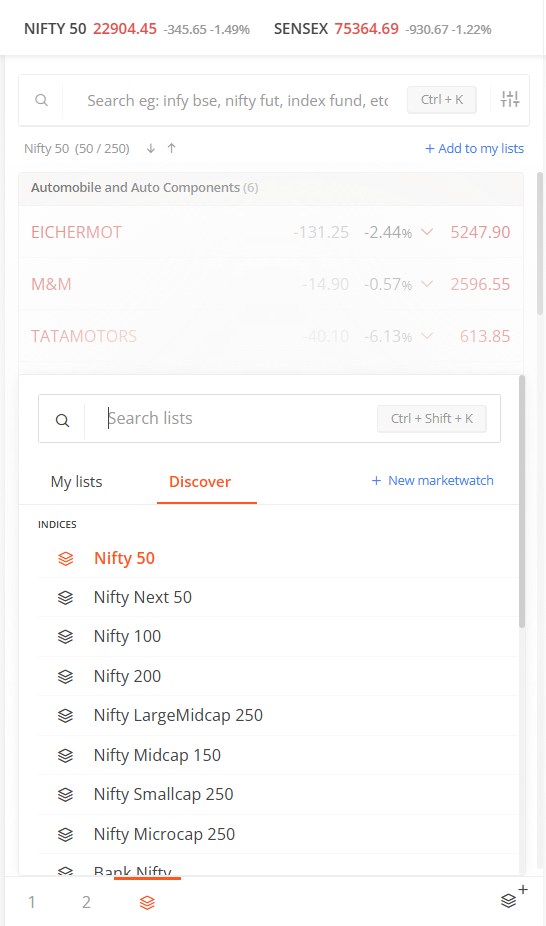Sort the Nifty 50 list descending
The height and width of the screenshot is (926, 546).
pos(151,148)
